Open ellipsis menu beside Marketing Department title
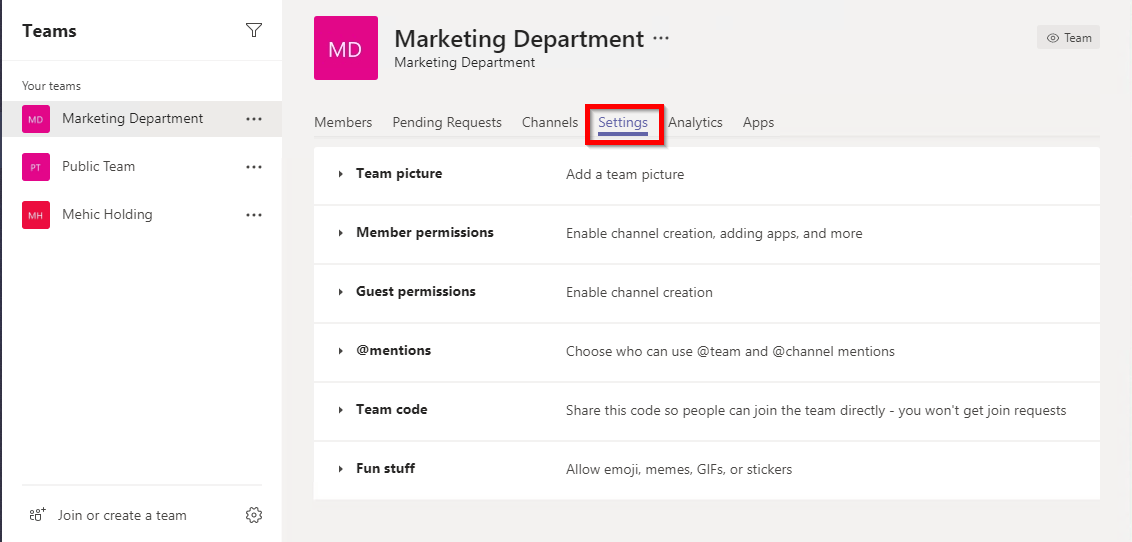Image resolution: width=1132 pixels, height=542 pixels. coord(661,39)
